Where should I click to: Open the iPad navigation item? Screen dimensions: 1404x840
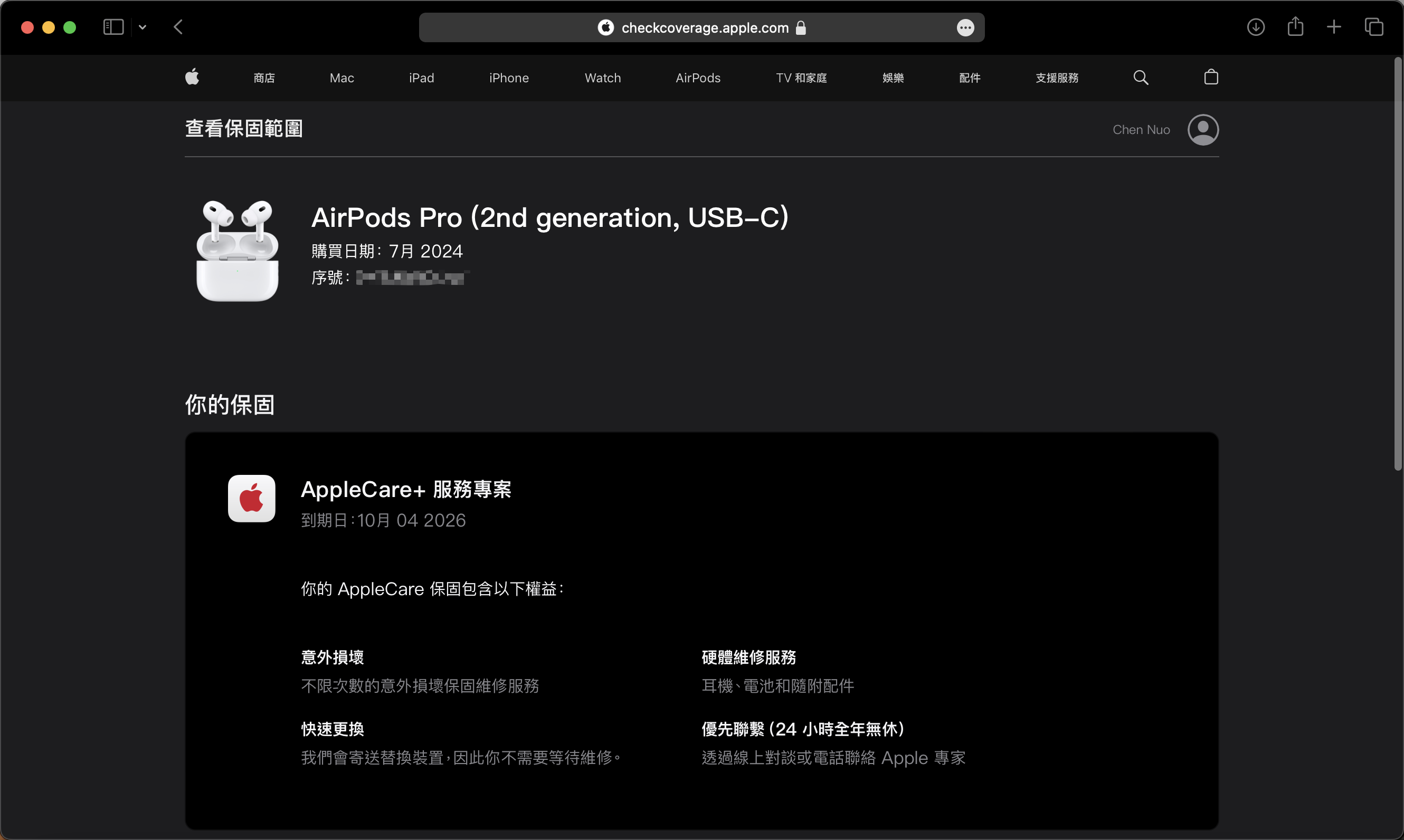422,78
